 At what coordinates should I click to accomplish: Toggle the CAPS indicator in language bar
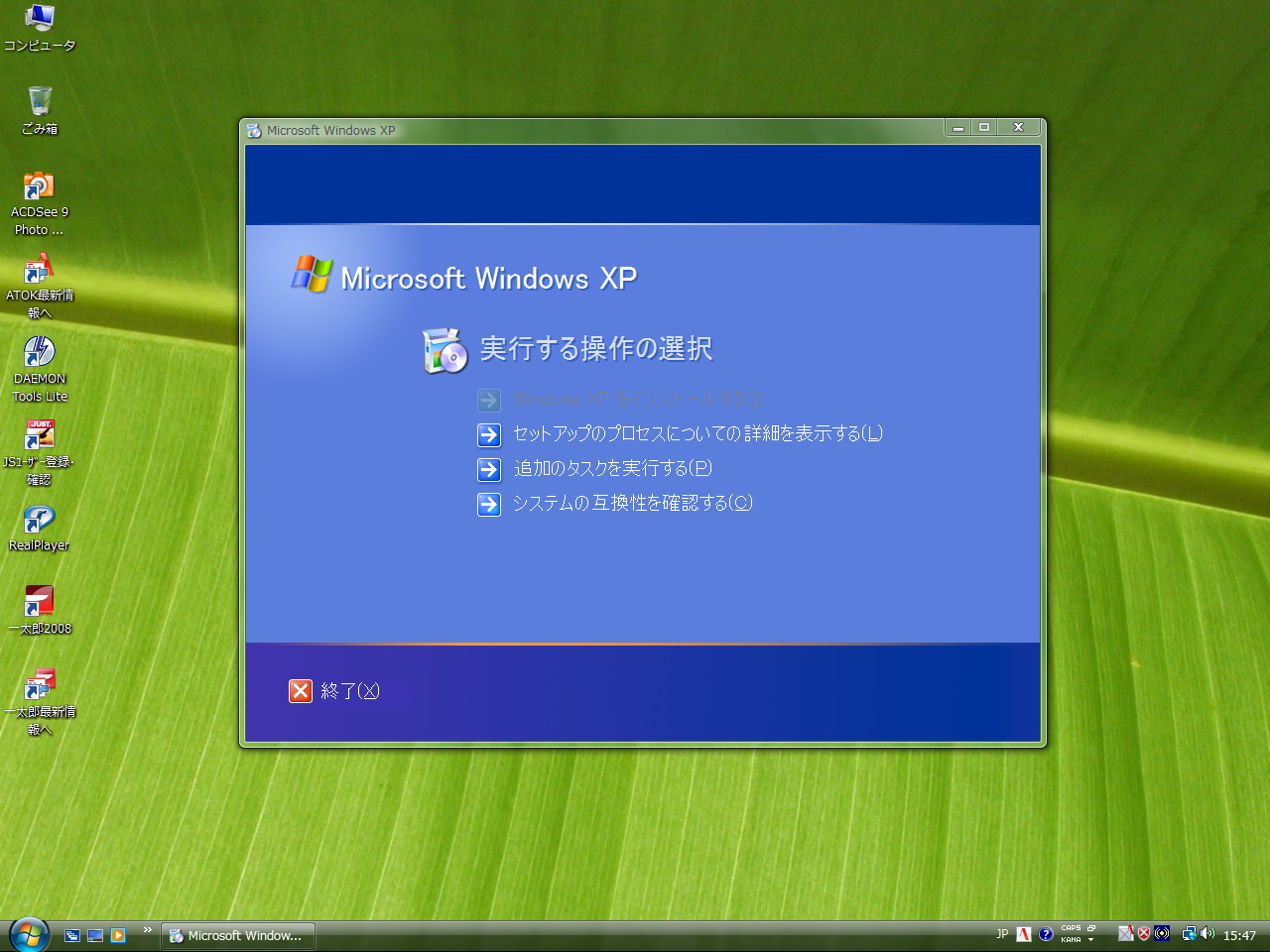[1071, 928]
